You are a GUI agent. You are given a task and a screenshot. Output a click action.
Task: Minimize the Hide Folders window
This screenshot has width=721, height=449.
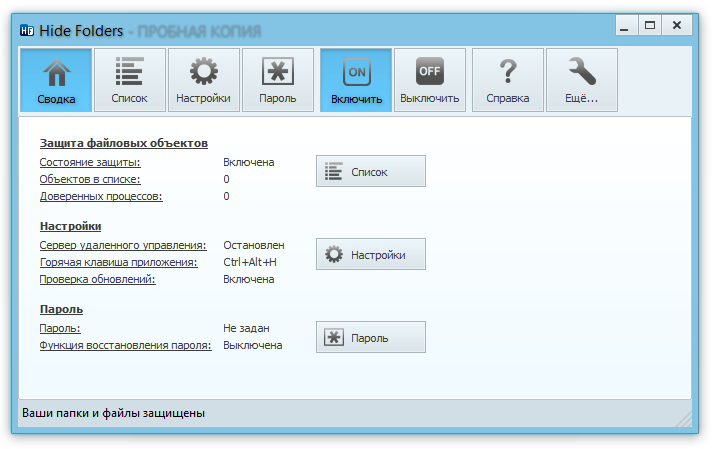coord(626,25)
